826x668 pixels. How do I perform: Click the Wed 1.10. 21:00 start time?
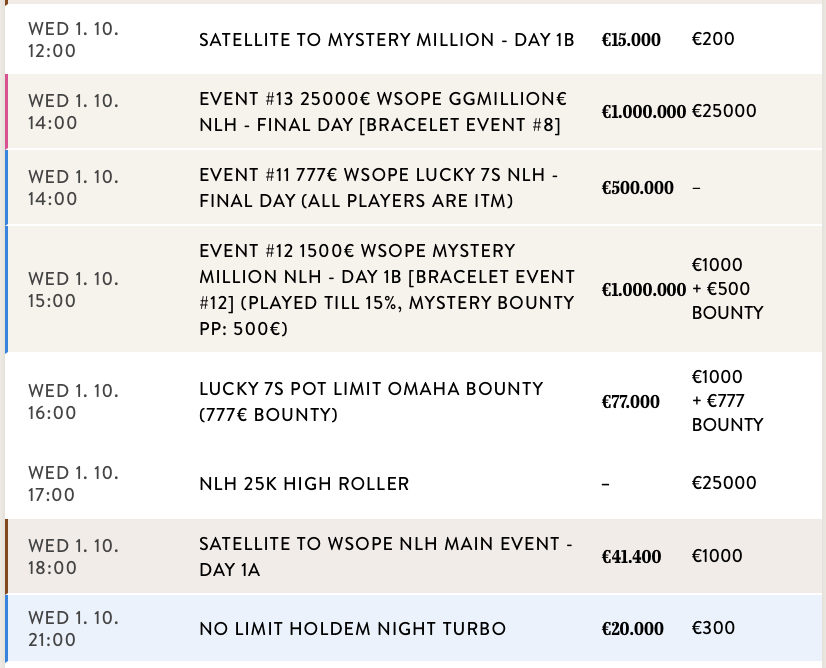tap(73, 629)
